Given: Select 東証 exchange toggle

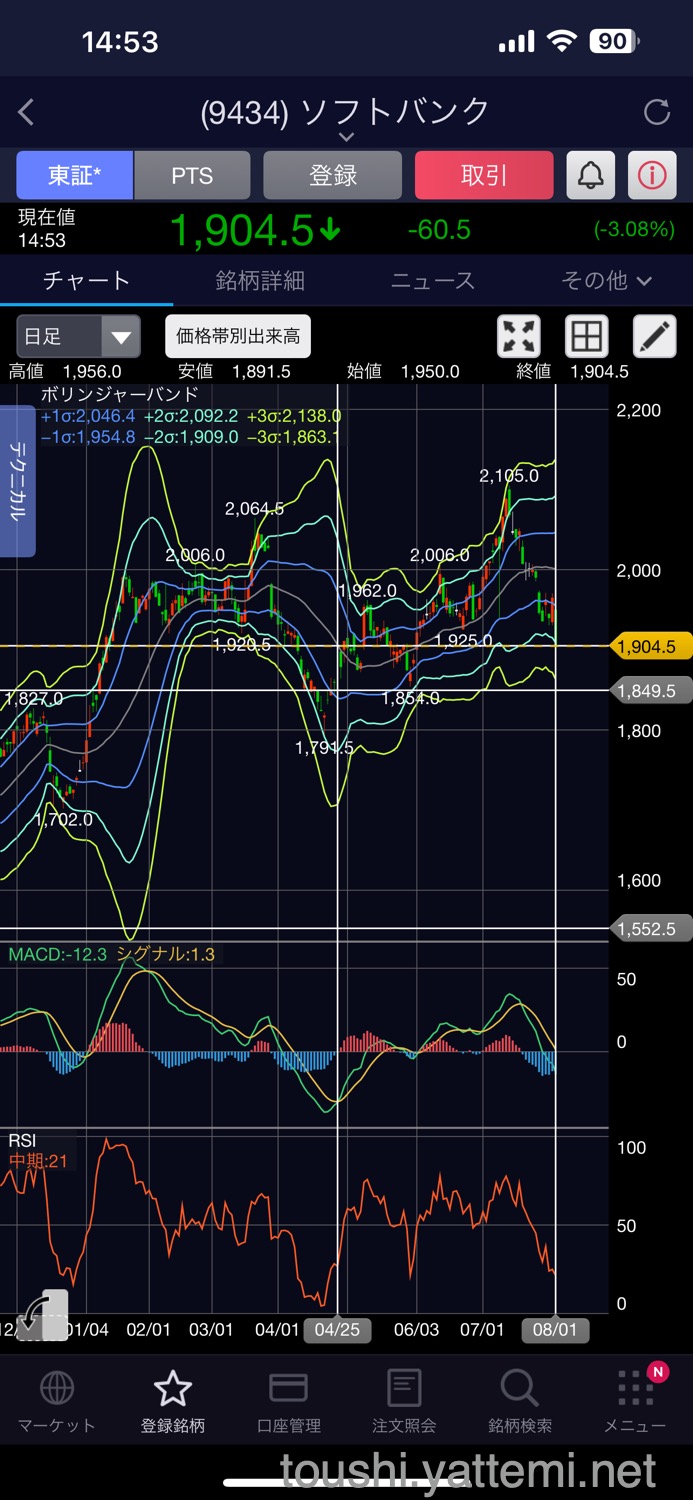Looking at the screenshot, I should tap(75, 176).
